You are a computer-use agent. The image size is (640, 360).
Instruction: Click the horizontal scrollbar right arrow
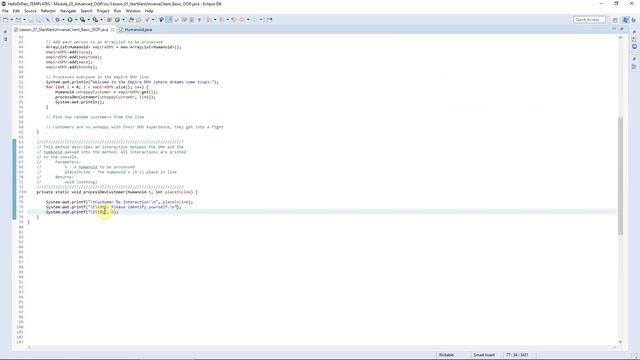tap(614, 347)
